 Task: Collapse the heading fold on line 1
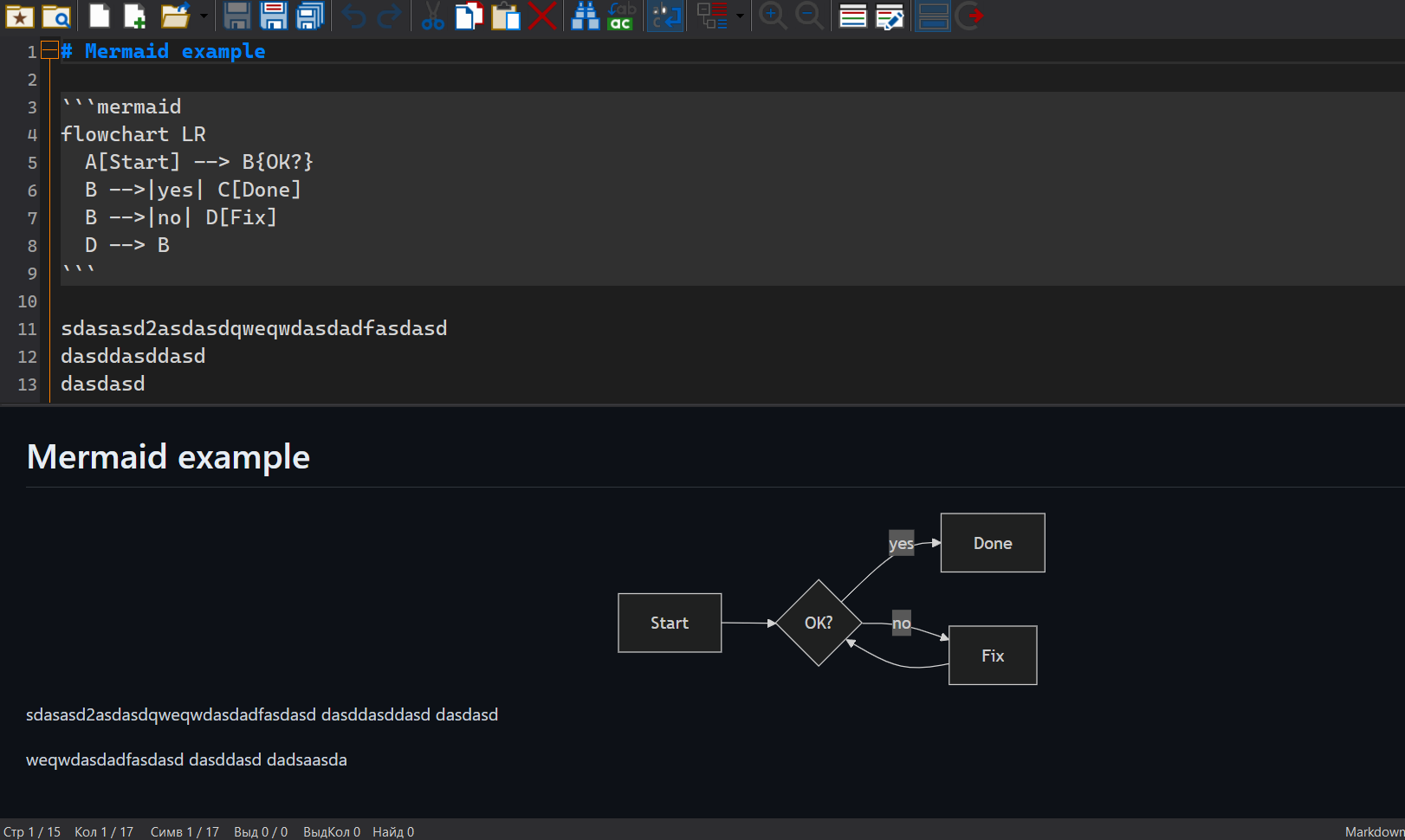(x=50, y=50)
